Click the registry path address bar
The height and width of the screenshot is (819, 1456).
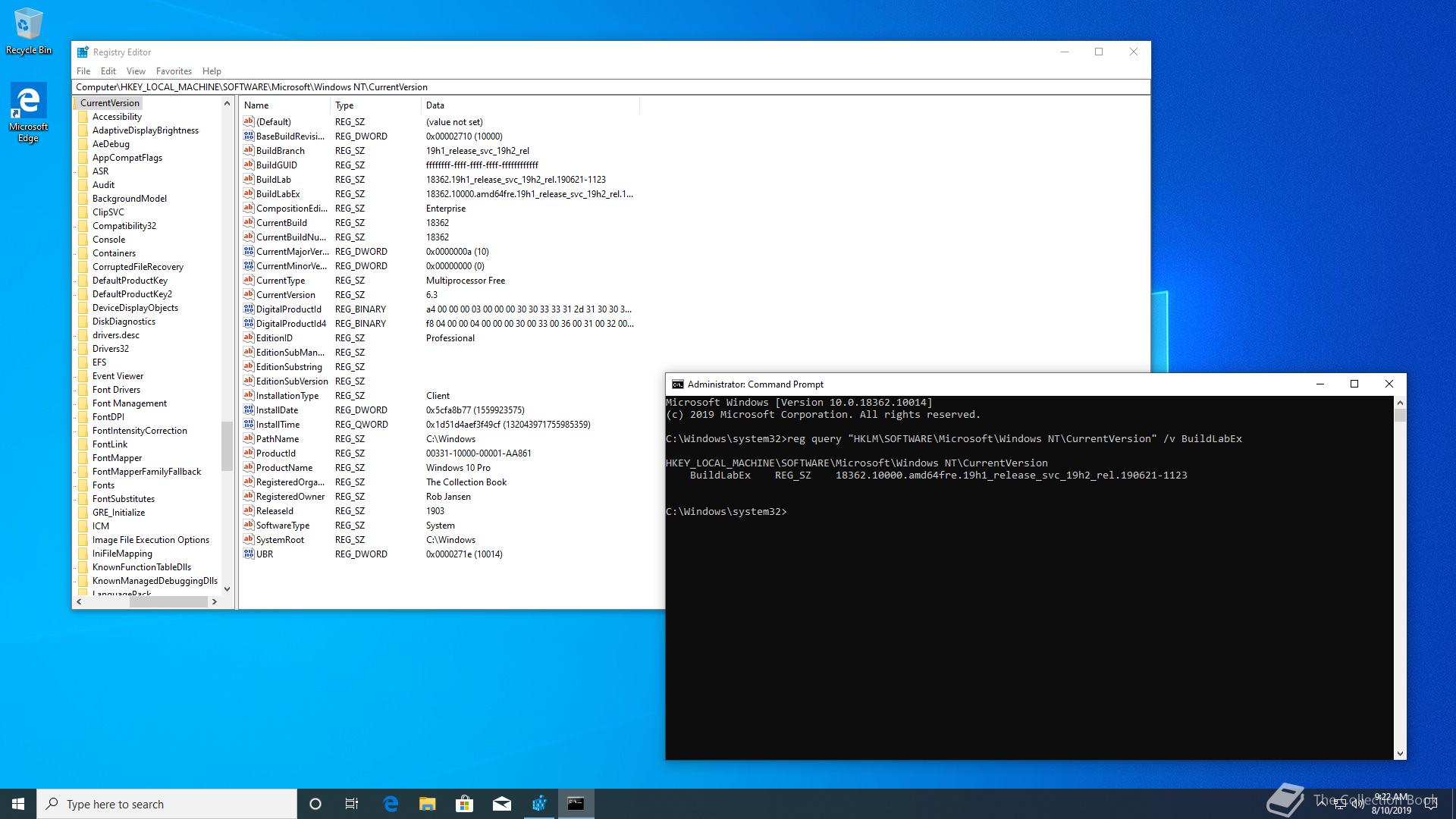point(611,87)
